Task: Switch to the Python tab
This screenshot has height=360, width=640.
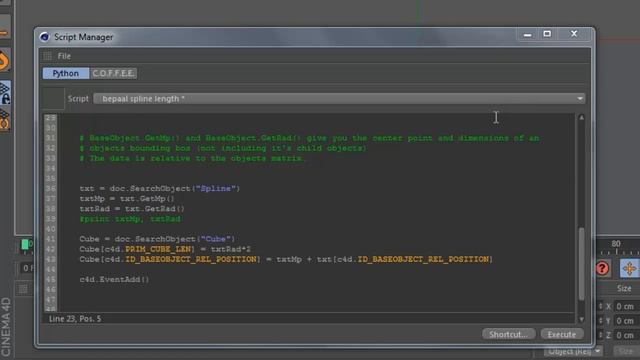Action: pos(66,73)
